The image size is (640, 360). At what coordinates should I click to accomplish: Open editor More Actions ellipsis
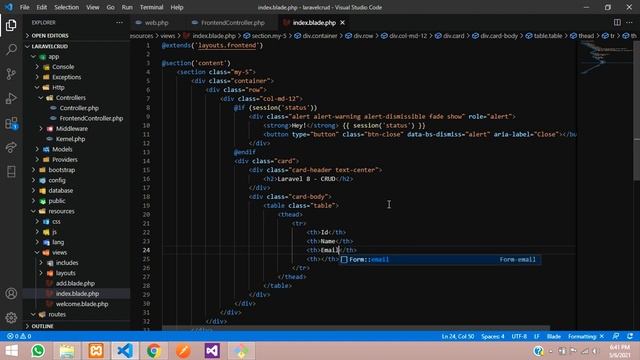pos(629,22)
